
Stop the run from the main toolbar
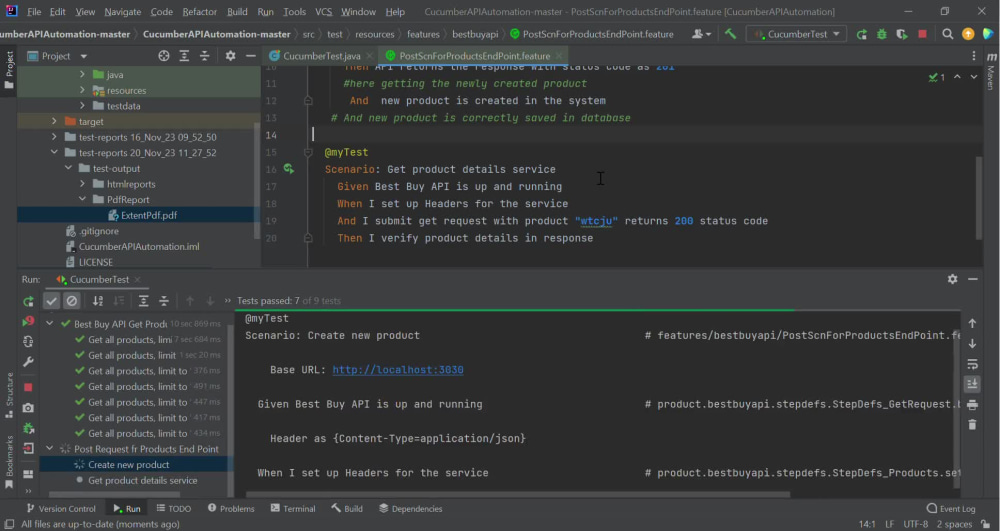[922, 34]
